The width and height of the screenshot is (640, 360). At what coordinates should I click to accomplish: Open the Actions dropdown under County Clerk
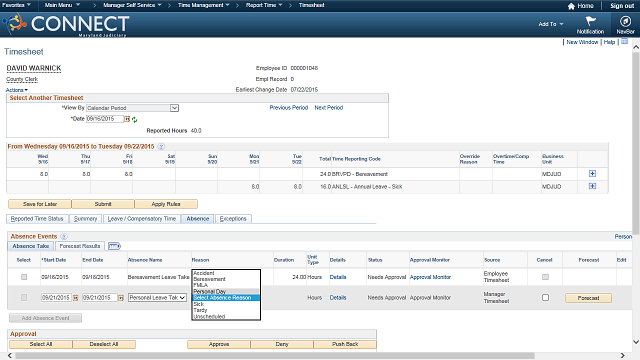click(17, 90)
